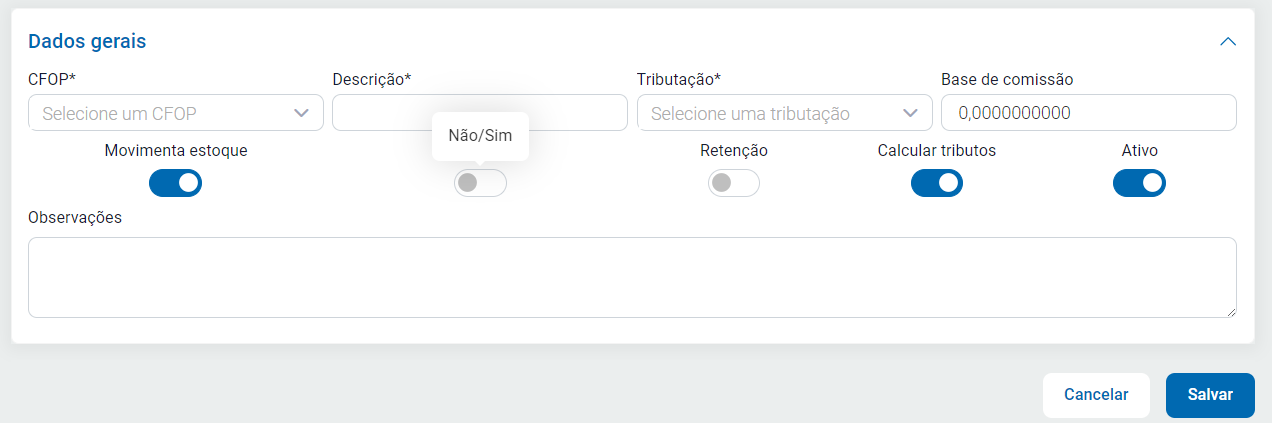Click the Dados gerais heading
The height and width of the screenshot is (423, 1272).
click(87, 41)
